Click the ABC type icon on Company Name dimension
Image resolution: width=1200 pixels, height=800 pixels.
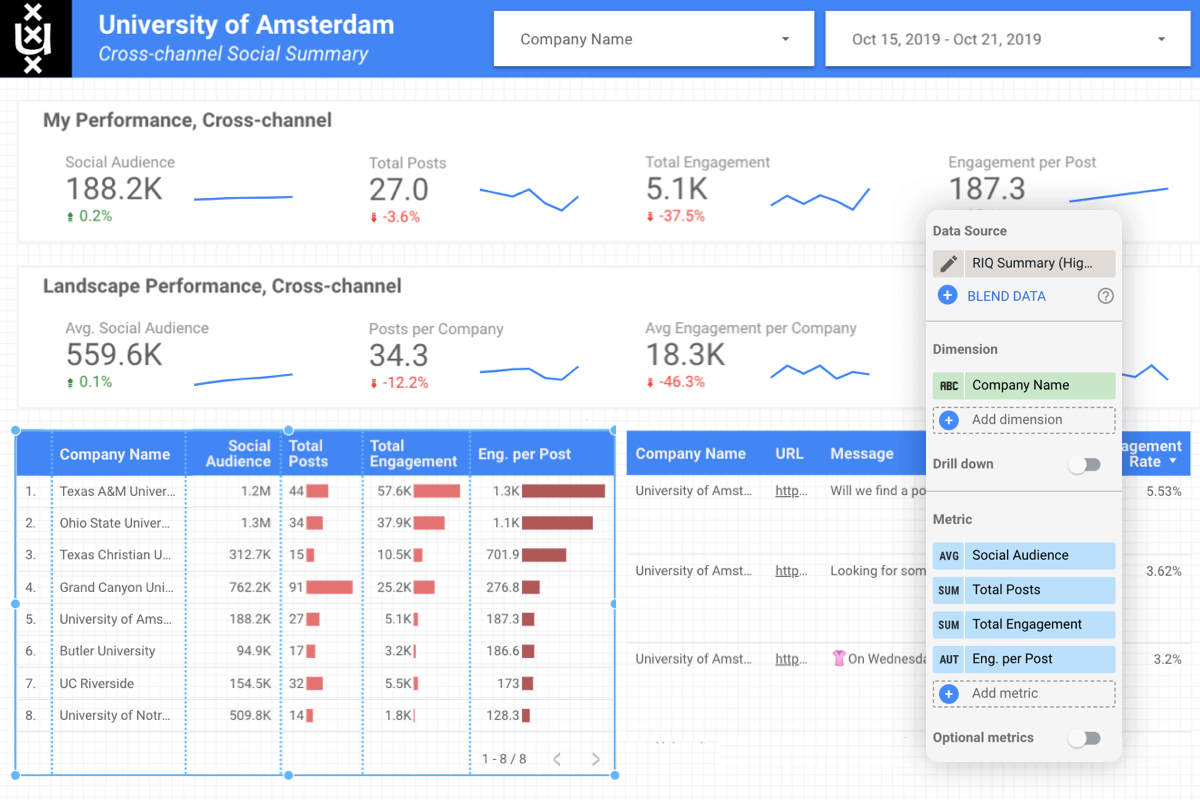tap(949, 385)
